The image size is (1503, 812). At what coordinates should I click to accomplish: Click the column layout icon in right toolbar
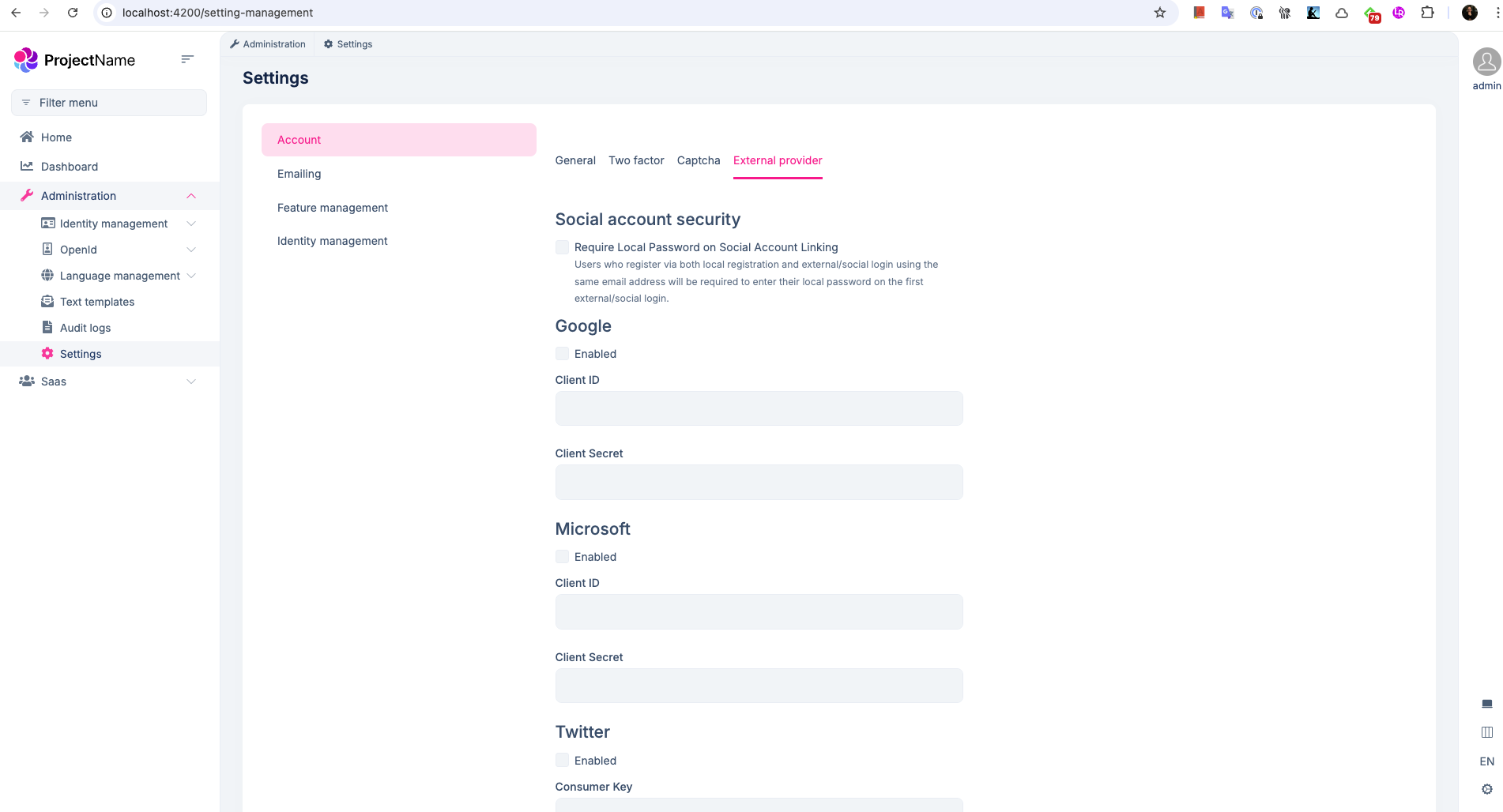[1487, 732]
